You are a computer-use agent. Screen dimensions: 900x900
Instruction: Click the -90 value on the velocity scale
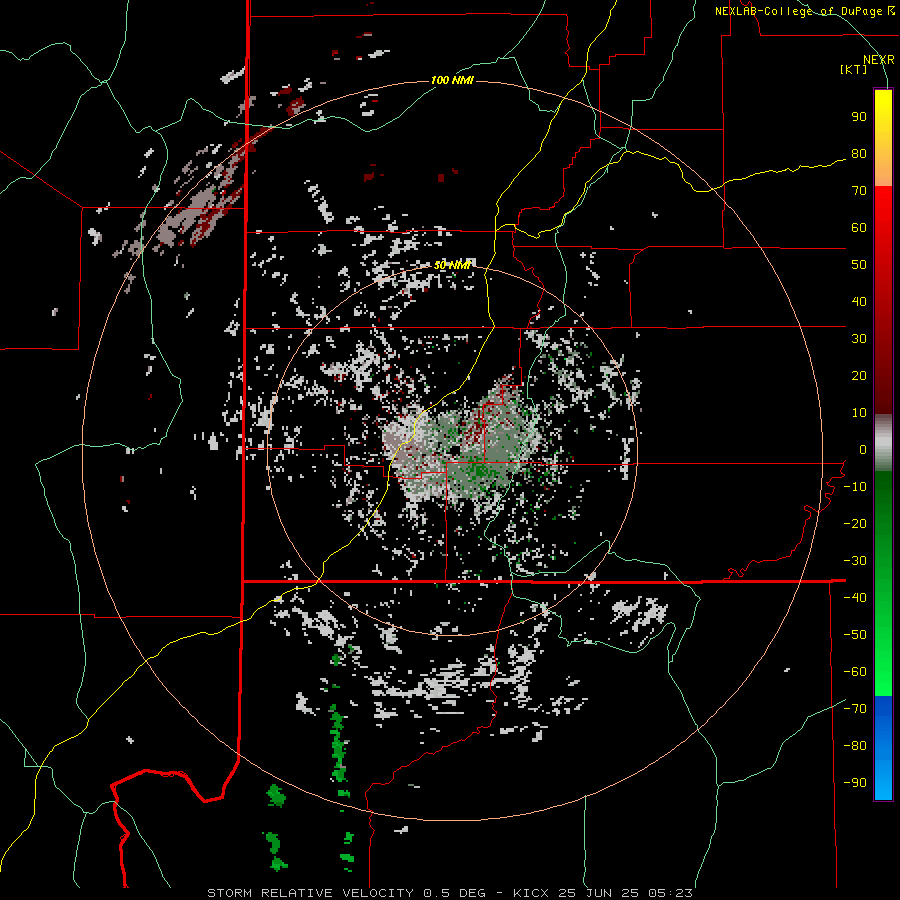click(x=855, y=783)
